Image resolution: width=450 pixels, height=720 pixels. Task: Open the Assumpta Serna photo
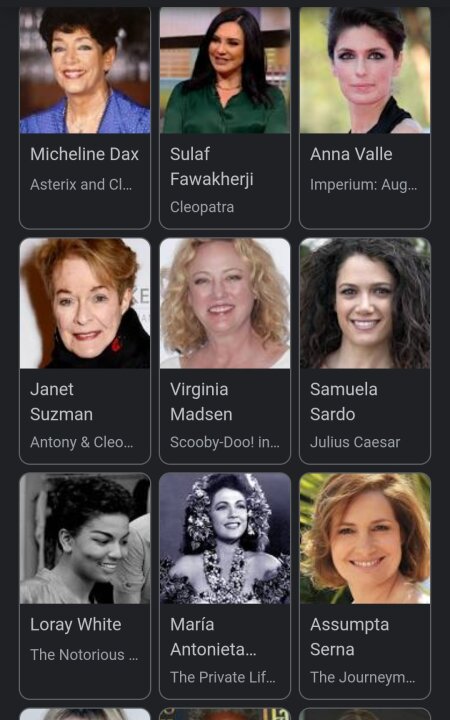pyautogui.click(x=365, y=539)
